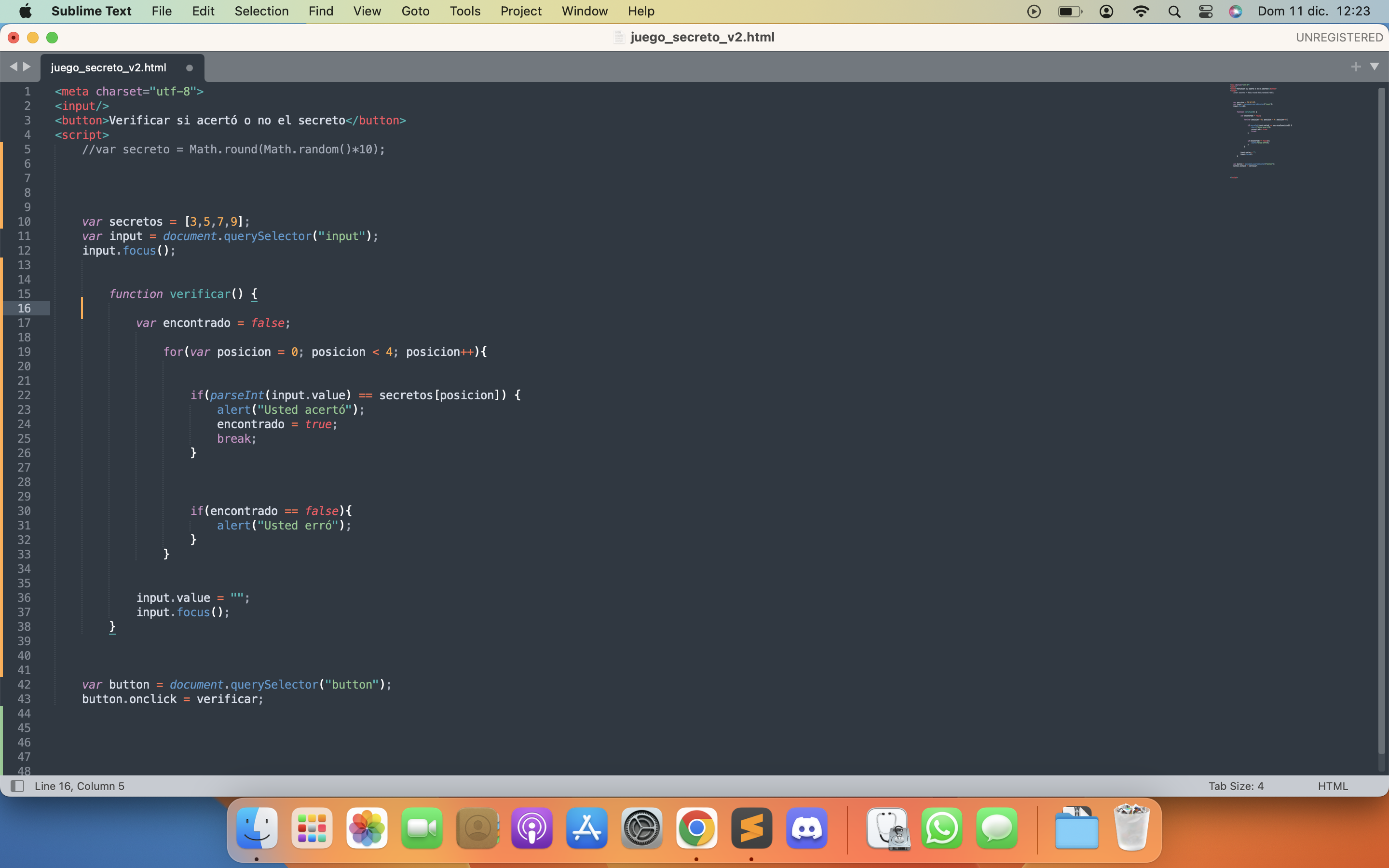Image resolution: width=1389 pixels, height=868 pixels.
Task: Click line number 16 in the gutter
Action: (24, 308)
